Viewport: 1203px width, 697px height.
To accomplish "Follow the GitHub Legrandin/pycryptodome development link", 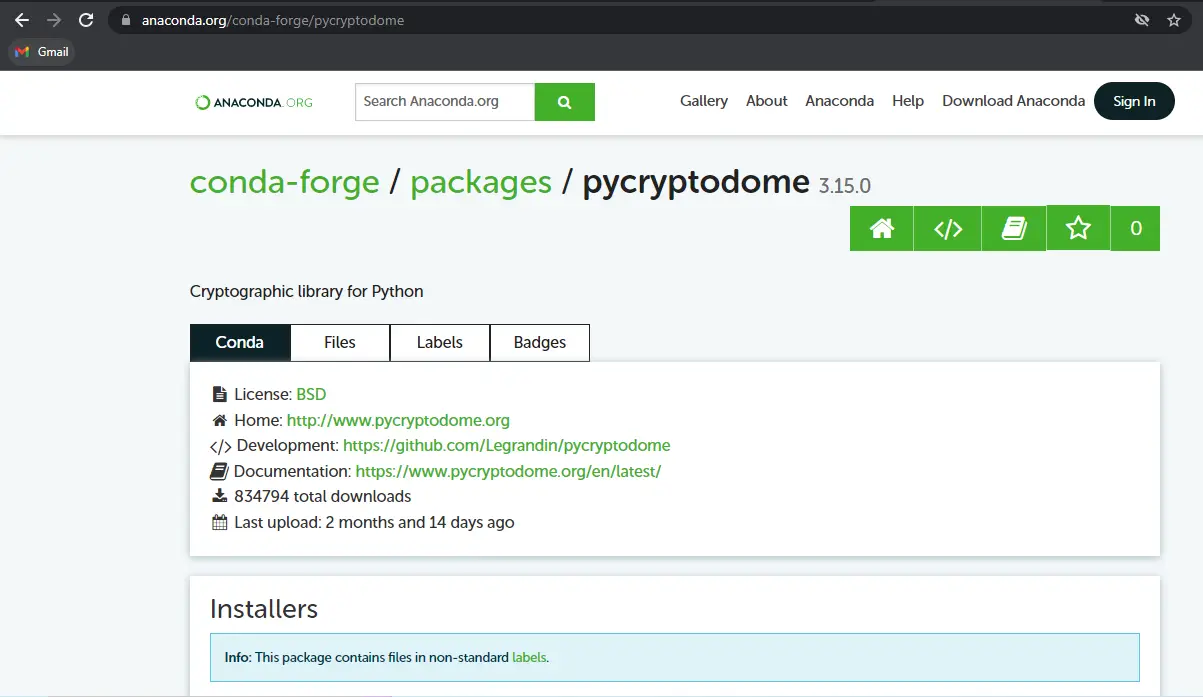I will coord(506,445).
